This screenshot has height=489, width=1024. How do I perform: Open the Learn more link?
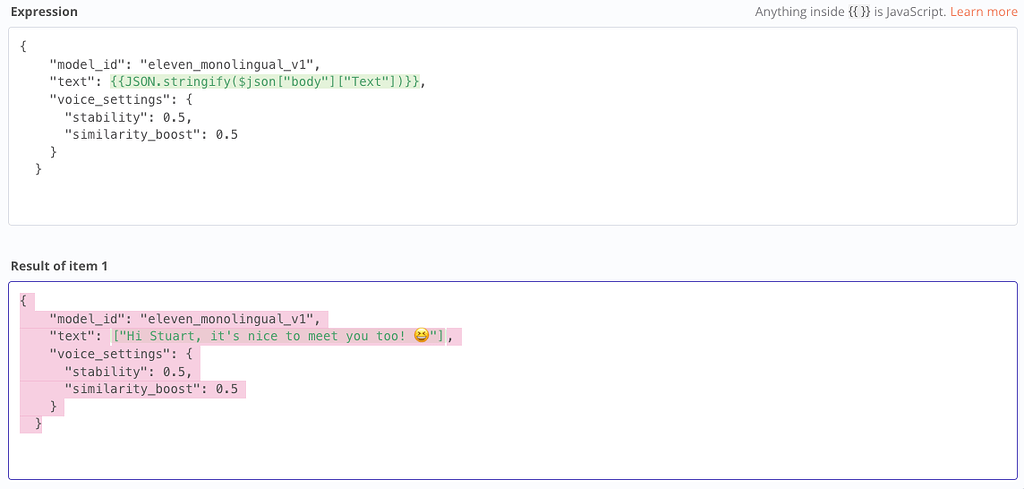983,12
